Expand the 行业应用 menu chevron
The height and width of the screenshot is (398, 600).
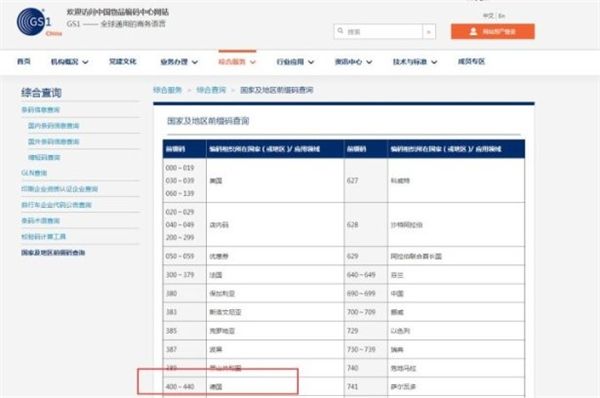tap(311, 62)
